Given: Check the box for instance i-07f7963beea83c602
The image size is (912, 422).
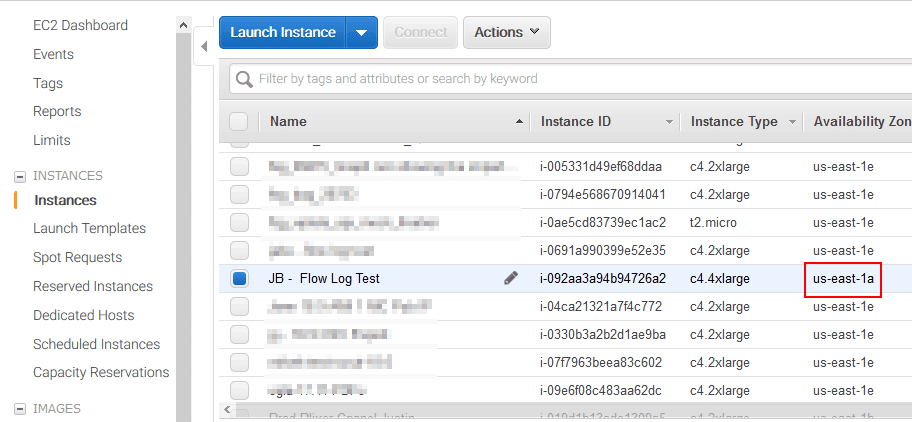Looking at the screenshot, I should pyautogui.click(x=239, y=363).
